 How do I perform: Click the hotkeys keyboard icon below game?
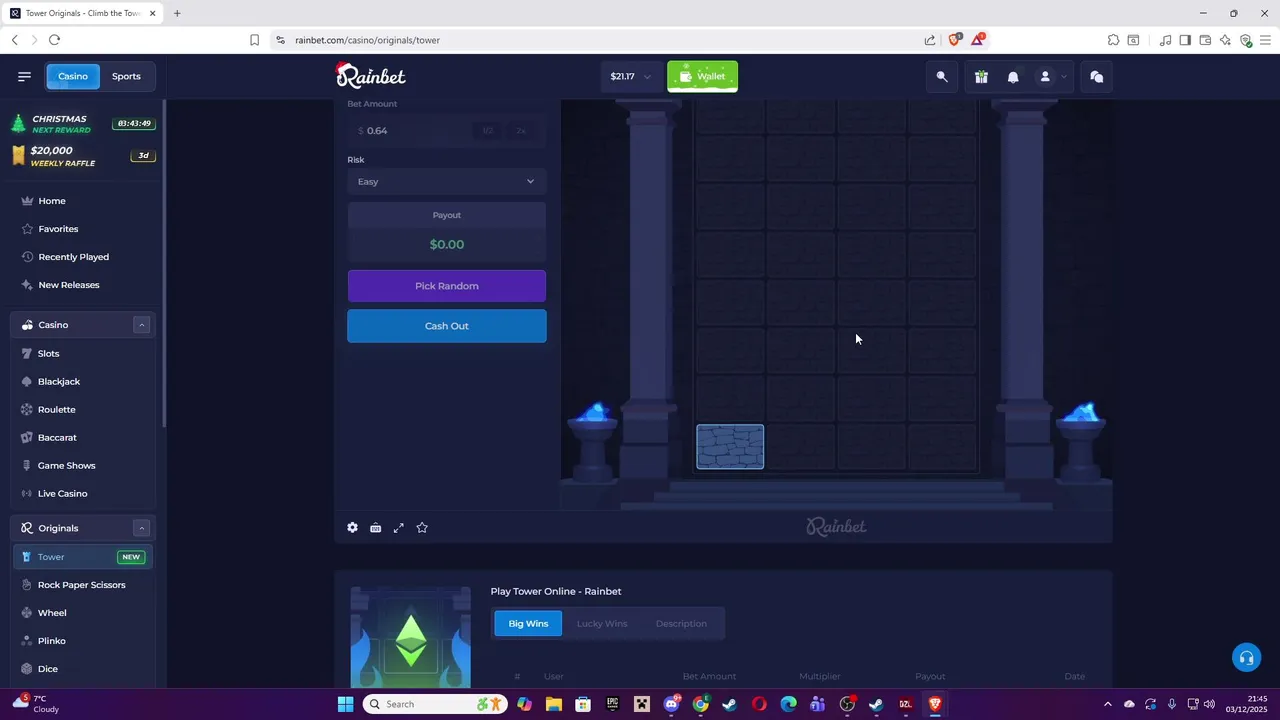pos(376,528)
